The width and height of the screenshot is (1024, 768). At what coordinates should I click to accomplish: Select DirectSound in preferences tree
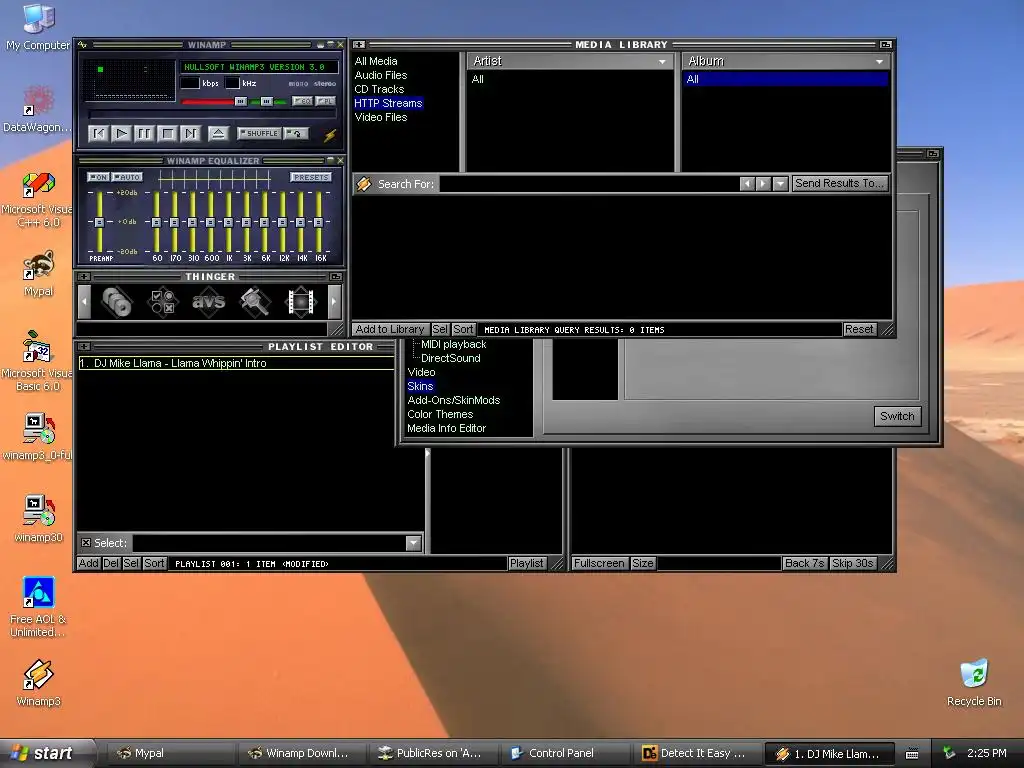click(x=451, y=358)
